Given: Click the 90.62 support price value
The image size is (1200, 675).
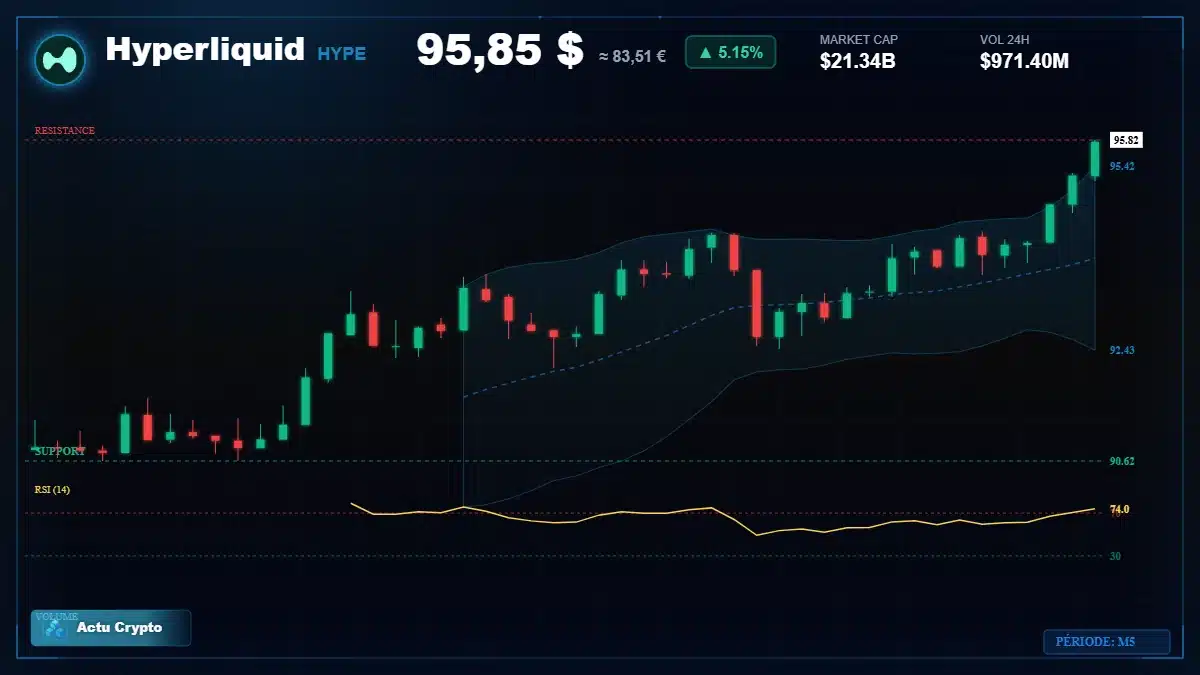Looking at the screenshot, I should pyautogui.click(x=1122, y=461).
